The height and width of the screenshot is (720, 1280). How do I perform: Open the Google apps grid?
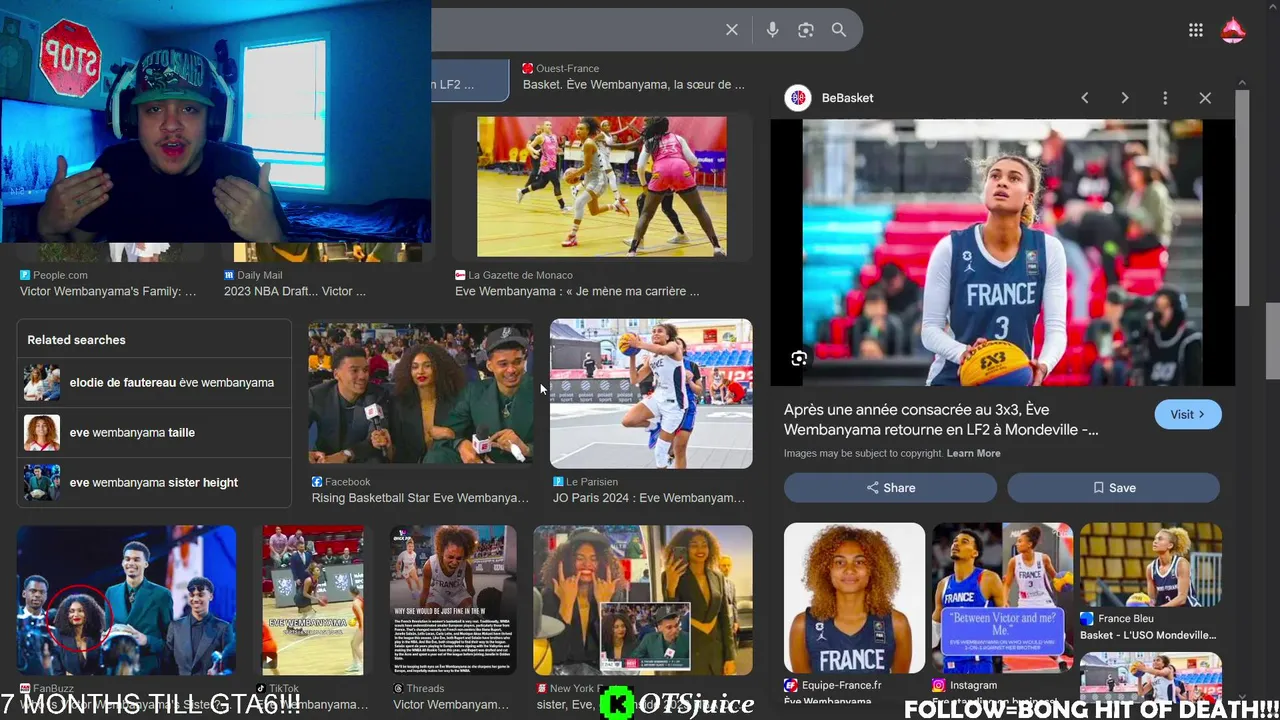(1196, 30)
